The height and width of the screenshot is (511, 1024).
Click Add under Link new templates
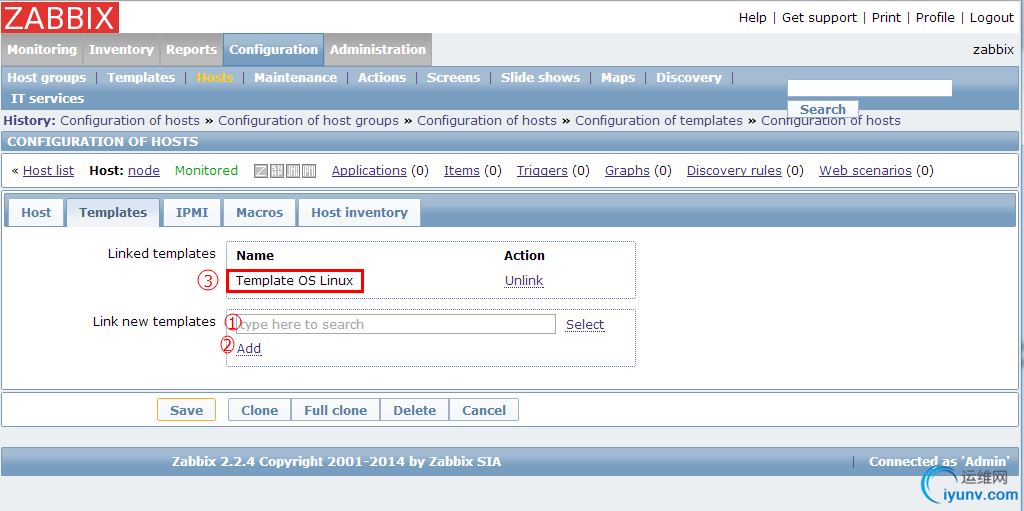[249, 349]
